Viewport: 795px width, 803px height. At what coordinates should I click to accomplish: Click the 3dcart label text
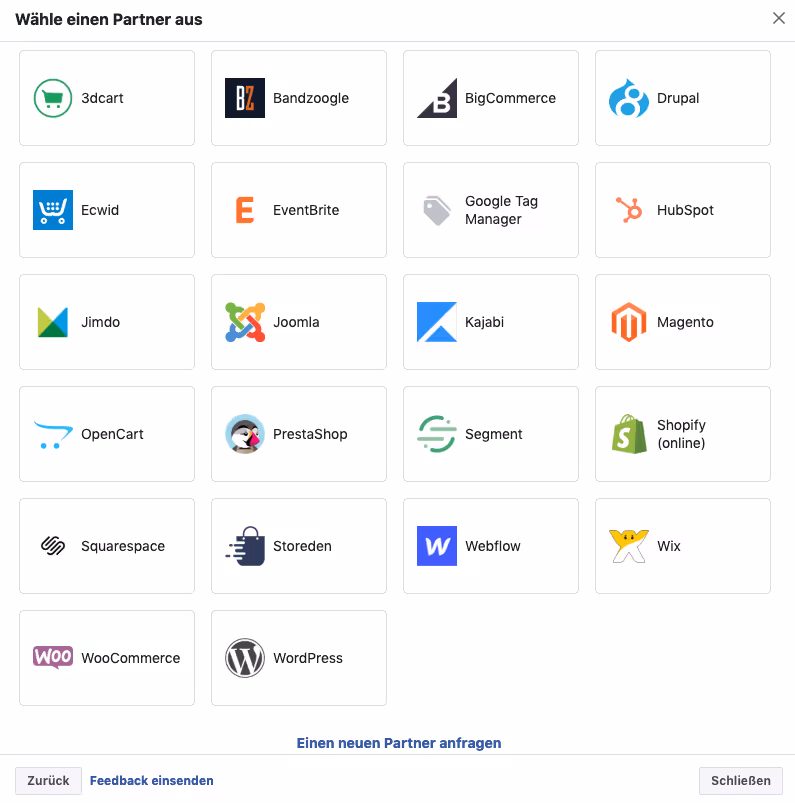pos(102,98)
